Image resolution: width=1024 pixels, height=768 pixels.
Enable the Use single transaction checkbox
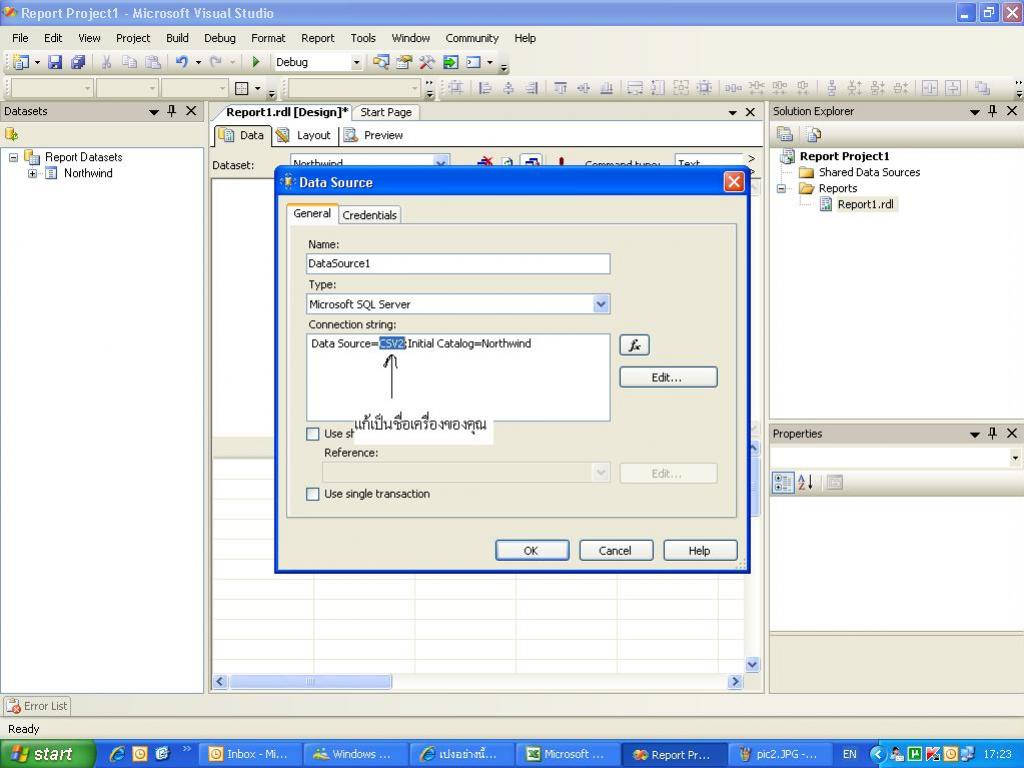(313, 494)
